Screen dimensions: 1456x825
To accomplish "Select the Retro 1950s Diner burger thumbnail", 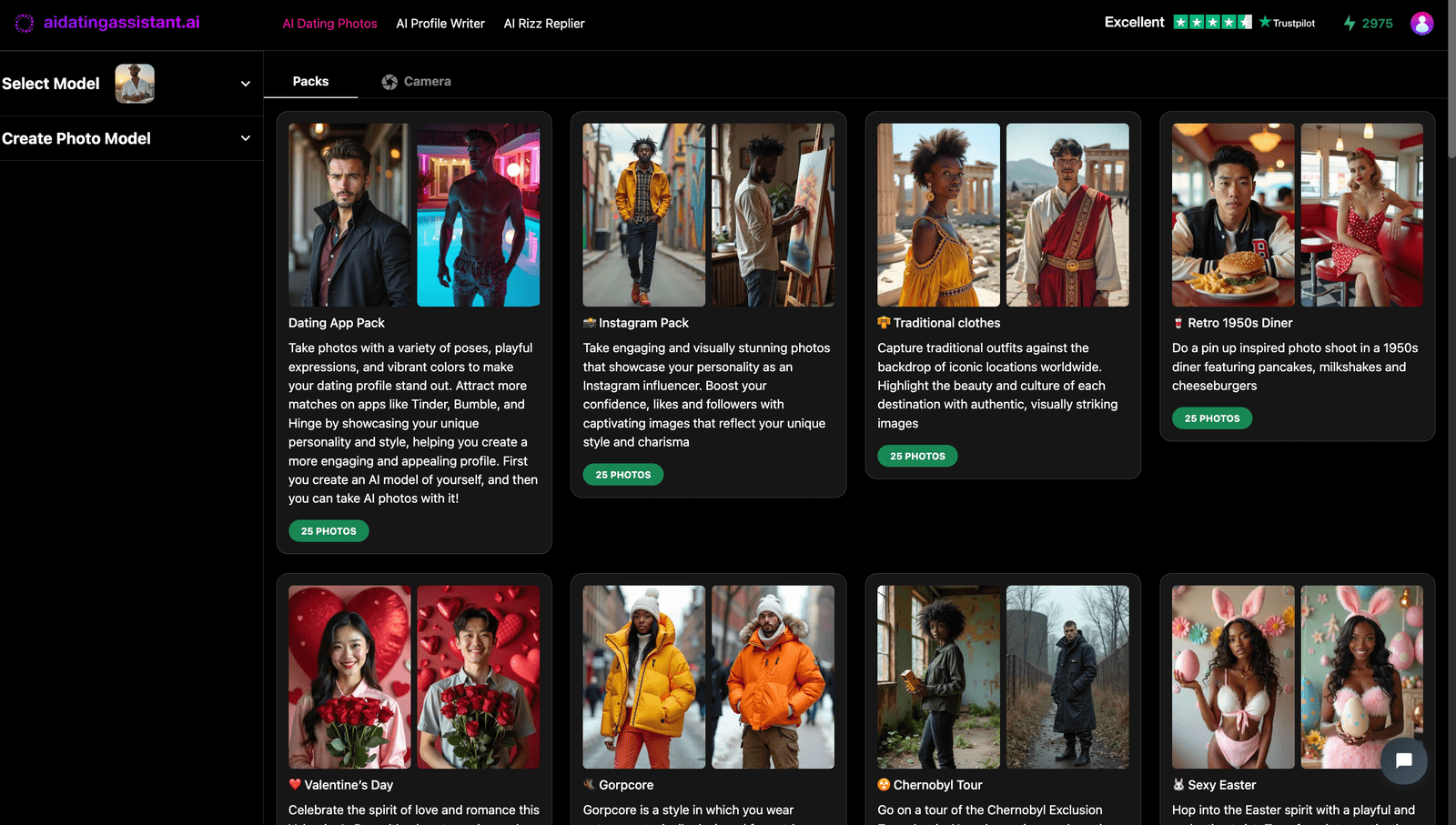I will point(1232,215).
